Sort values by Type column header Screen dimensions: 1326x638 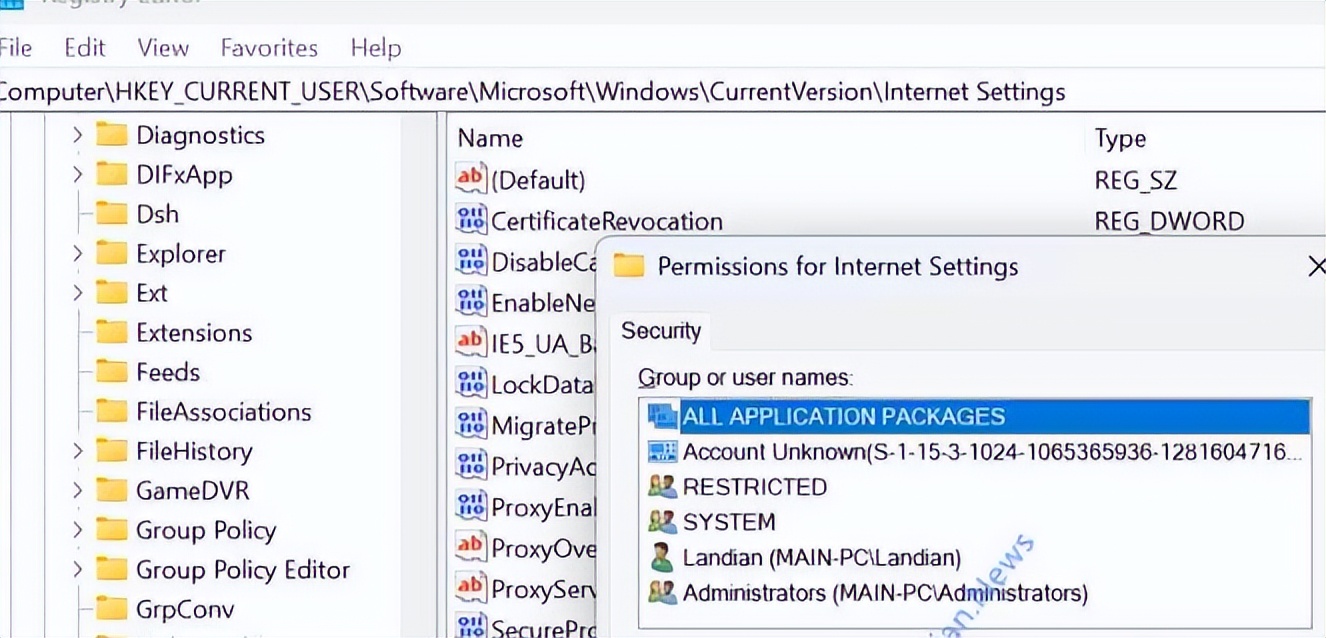tap(1120, 139)
